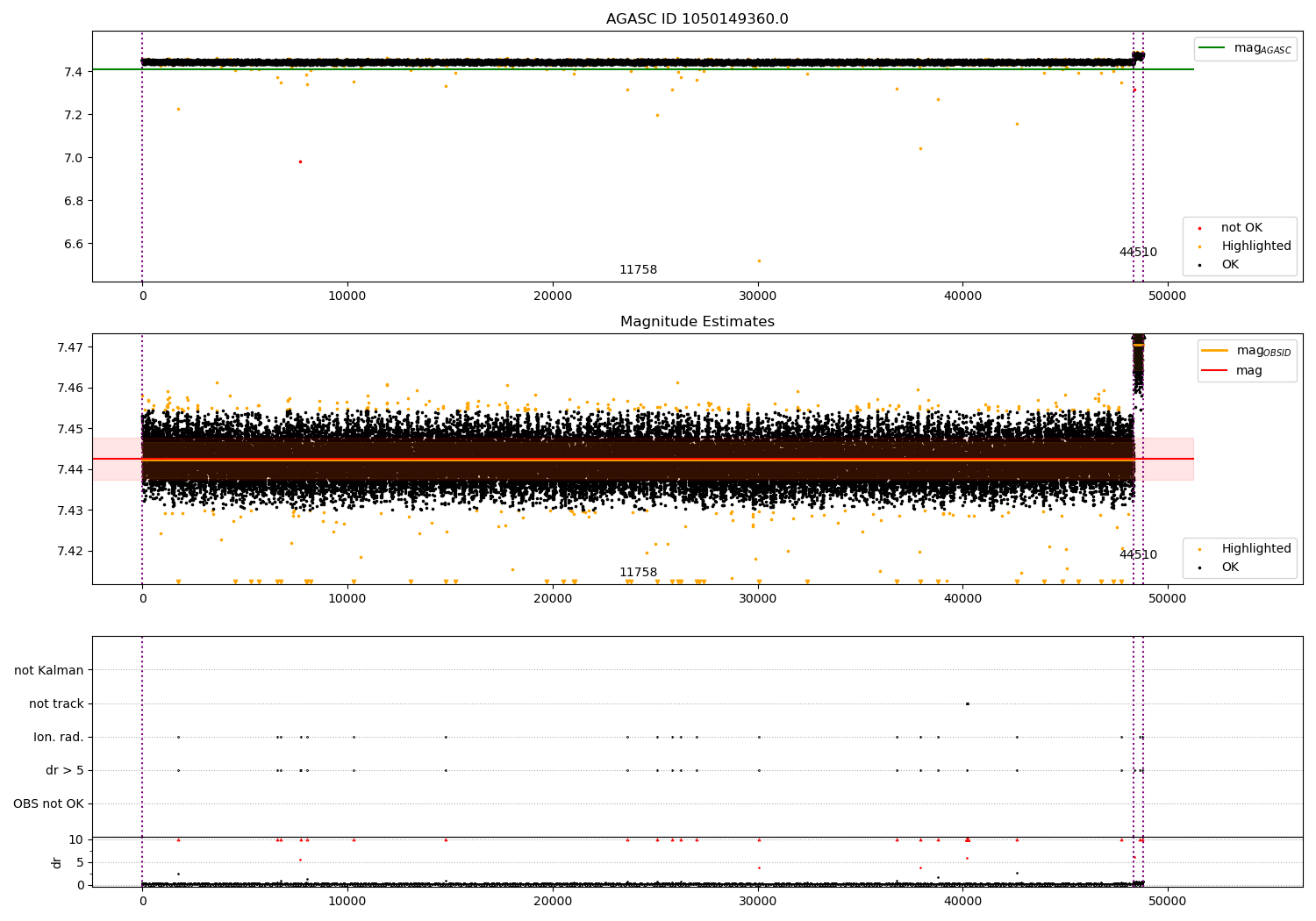The width and height of the screenshot is (1316, 921).
Task: Click the 'dr > 5' row label
Action: [x=65, y=770]
